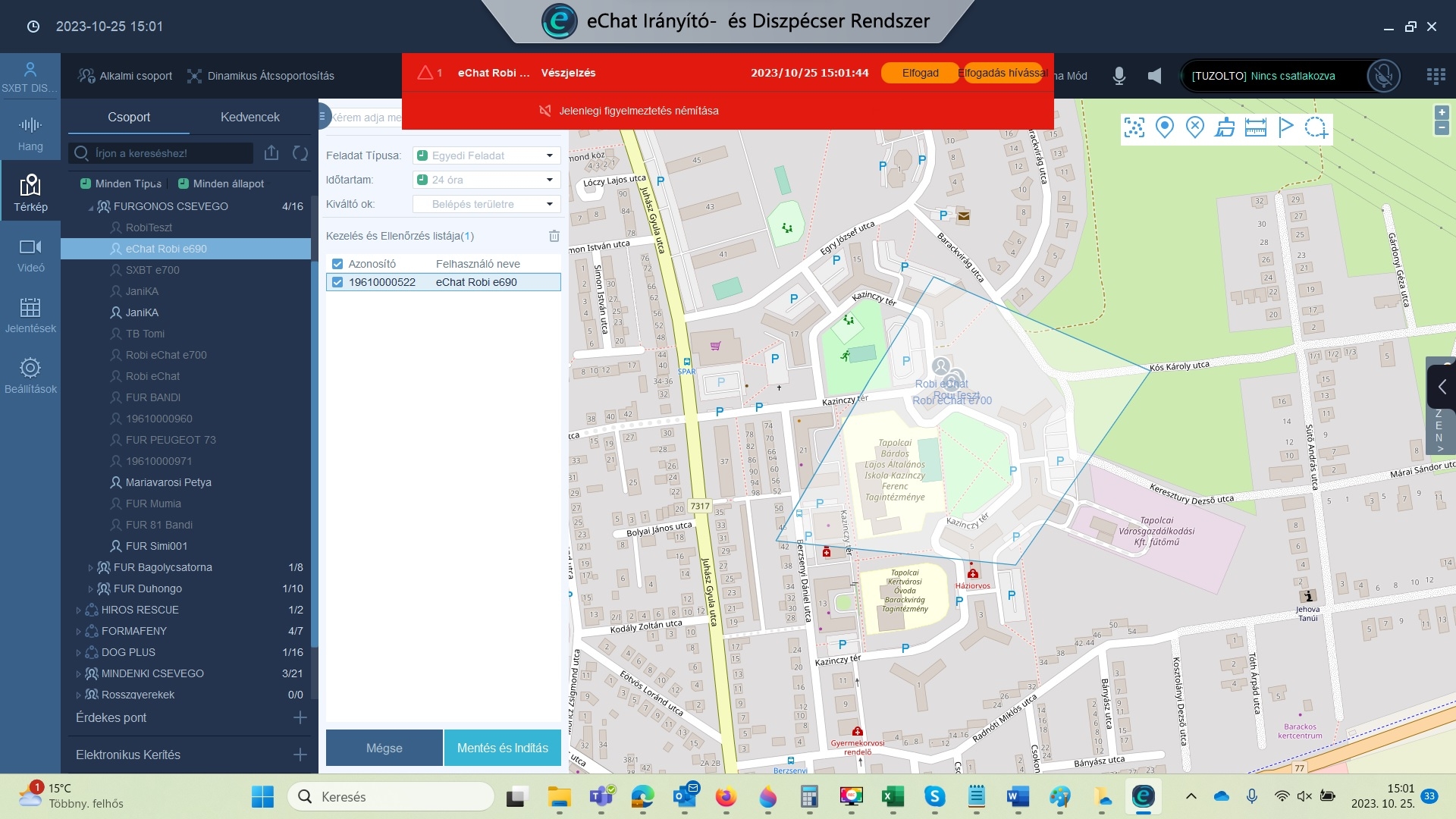Open the Feladat Típusa dropdown
The image size is (1456, 819).
[x=487, y=155]
